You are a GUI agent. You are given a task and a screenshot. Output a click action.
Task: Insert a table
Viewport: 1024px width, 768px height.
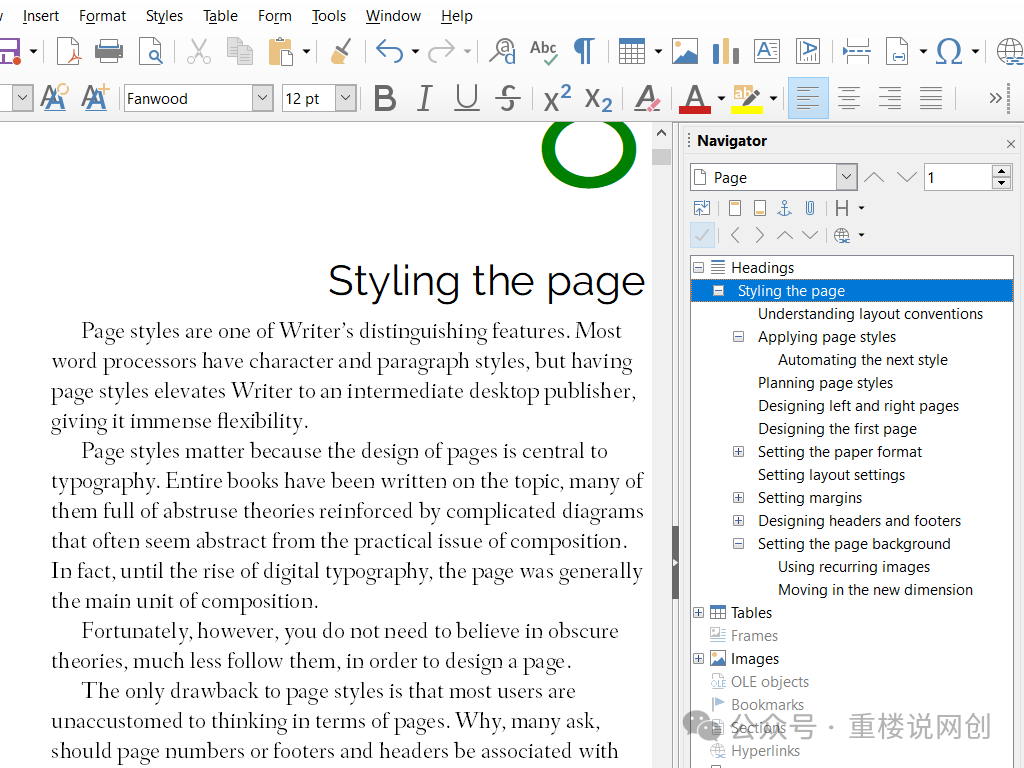[632, 51]
